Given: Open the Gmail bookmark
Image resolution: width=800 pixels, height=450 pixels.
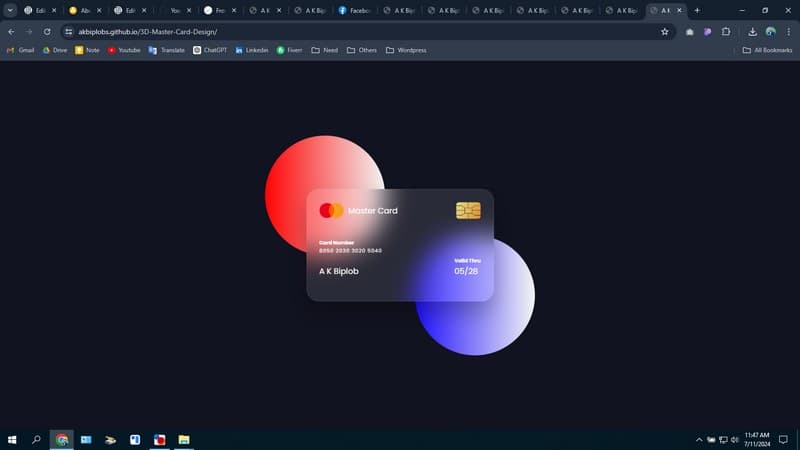Looking at the screenshot, I should coord(20,50).
